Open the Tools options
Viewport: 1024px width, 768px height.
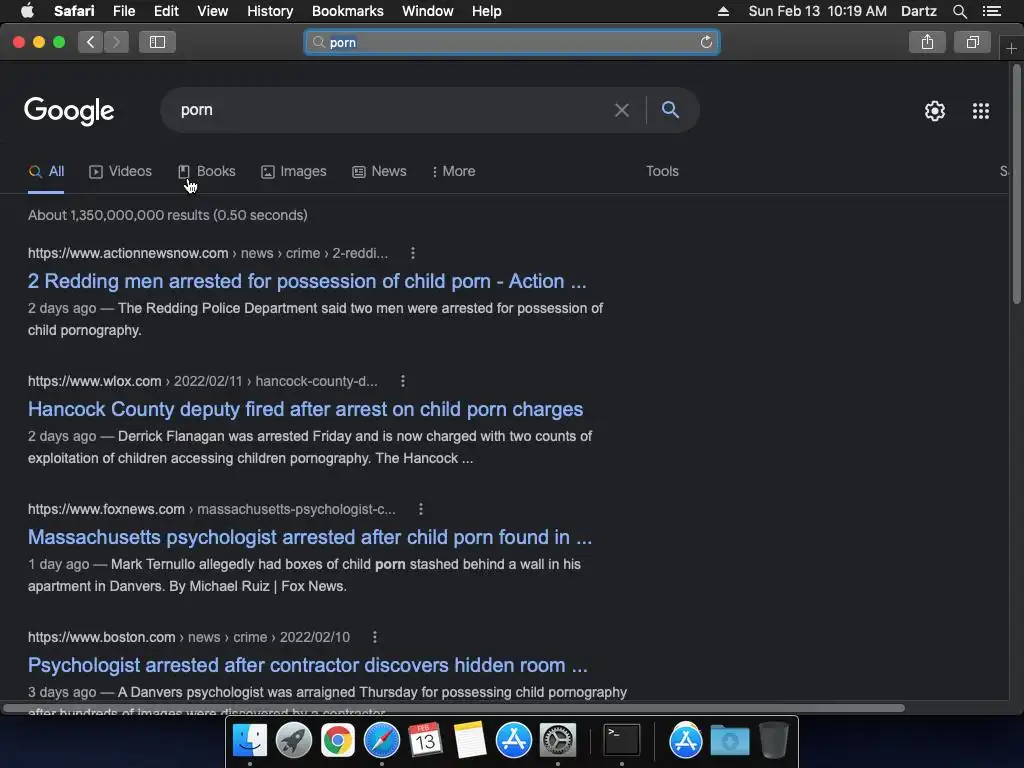pyautogui.click(x=662, y=171)
